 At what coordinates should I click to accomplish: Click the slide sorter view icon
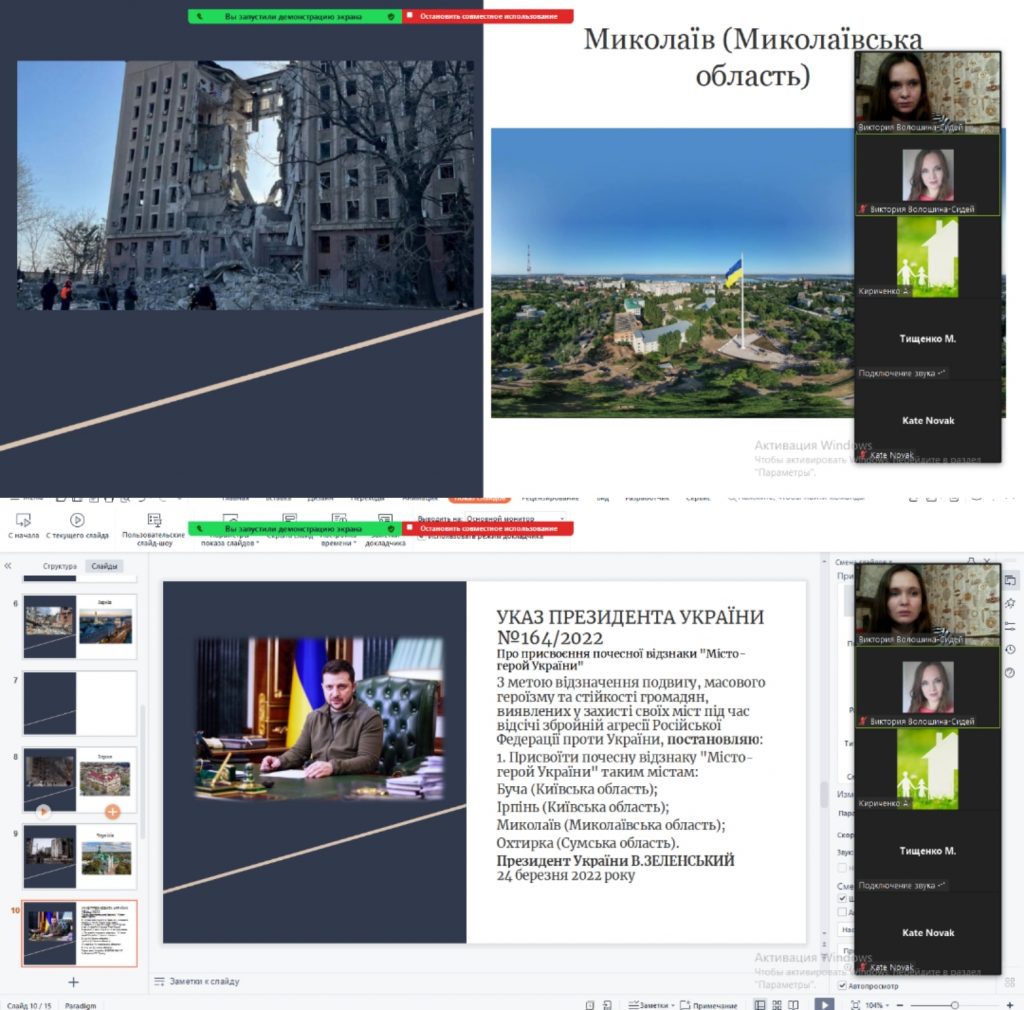(x=775, y=1004)
